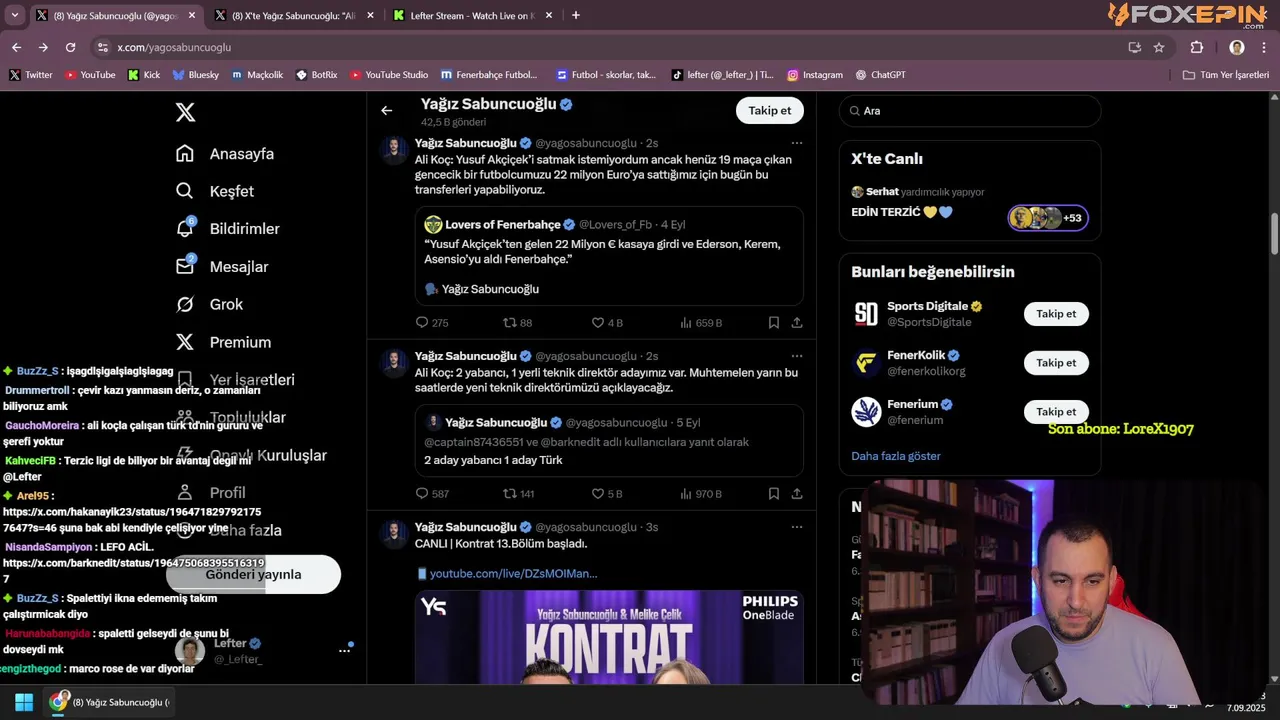Open Grok icon in sidebar
The height and width of the screenshot is (720, 1280).
[185, 304]
